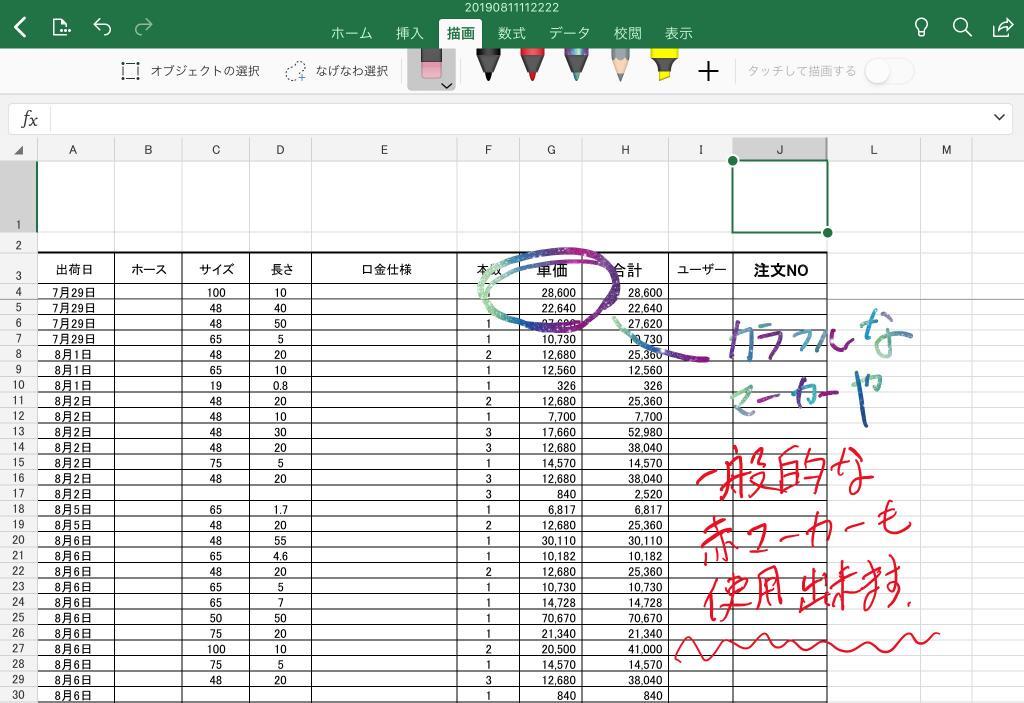Viewport: 1024px width, 703px height.
Task: Select cell J1 in the worksheet
Action: (779, 196)
